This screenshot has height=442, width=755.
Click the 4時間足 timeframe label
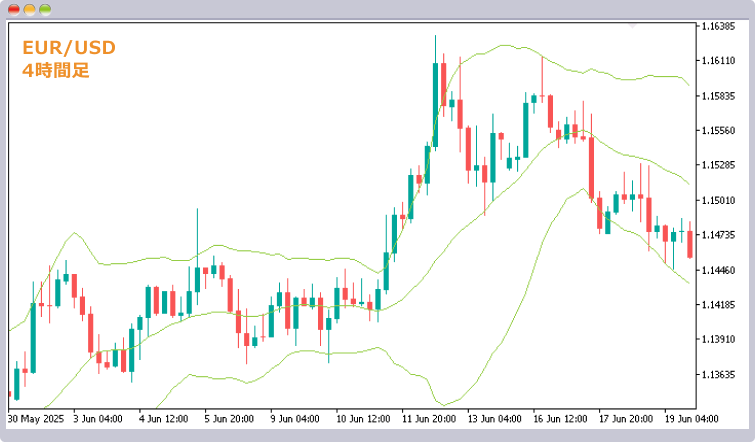coord(56,70)
